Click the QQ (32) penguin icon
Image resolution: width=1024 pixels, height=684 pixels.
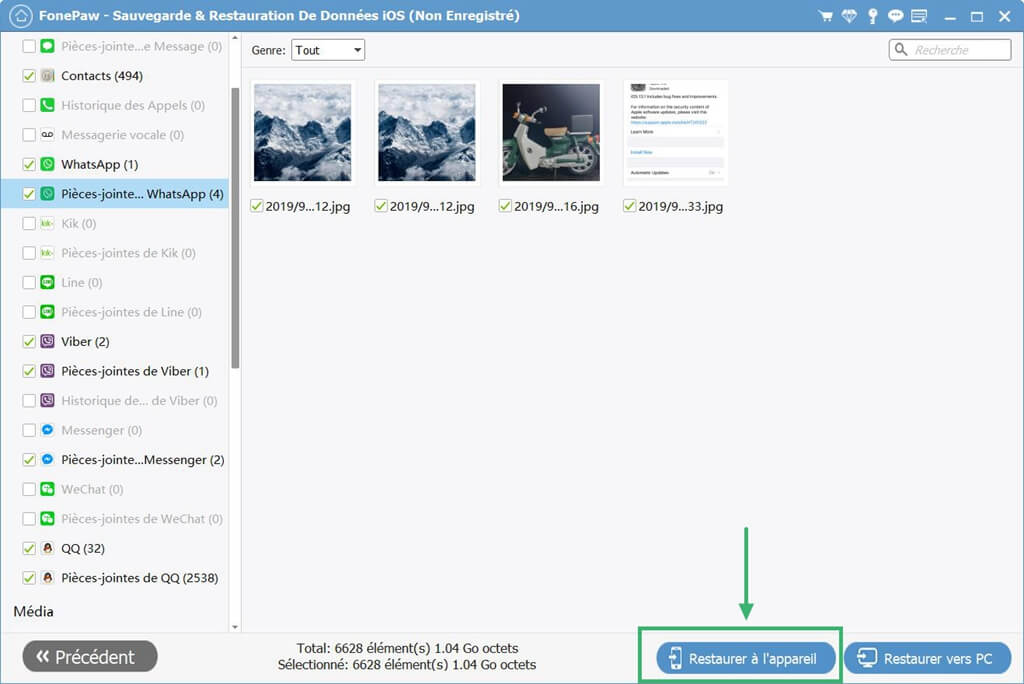point(48,548)
